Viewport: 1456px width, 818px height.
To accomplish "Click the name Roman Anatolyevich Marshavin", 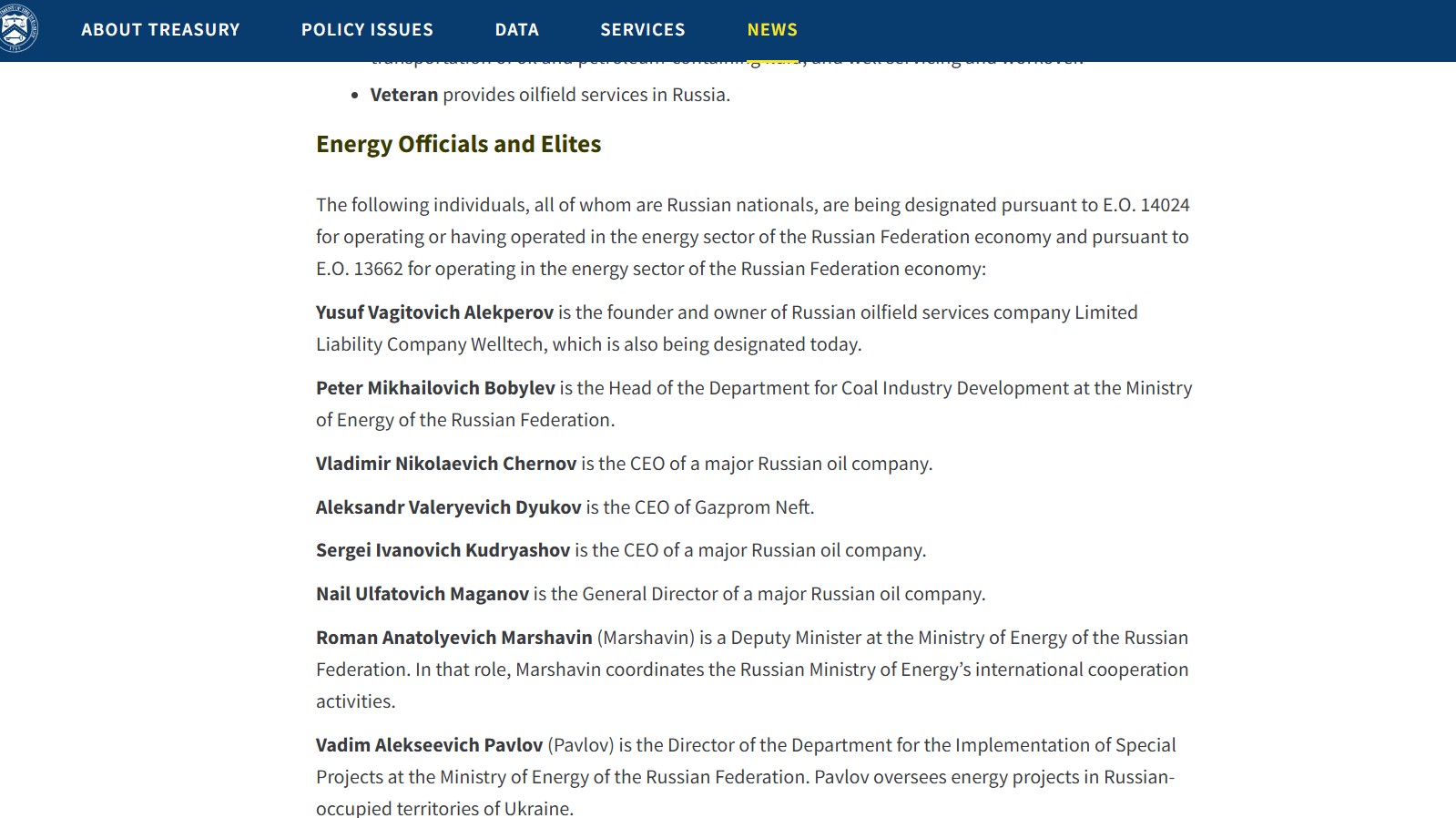I will pyautogui.click(x=453, y=638).
